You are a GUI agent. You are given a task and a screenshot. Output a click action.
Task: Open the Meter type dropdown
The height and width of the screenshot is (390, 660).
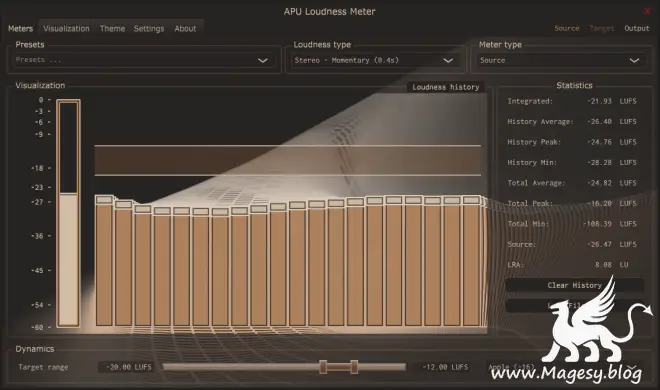561,60
